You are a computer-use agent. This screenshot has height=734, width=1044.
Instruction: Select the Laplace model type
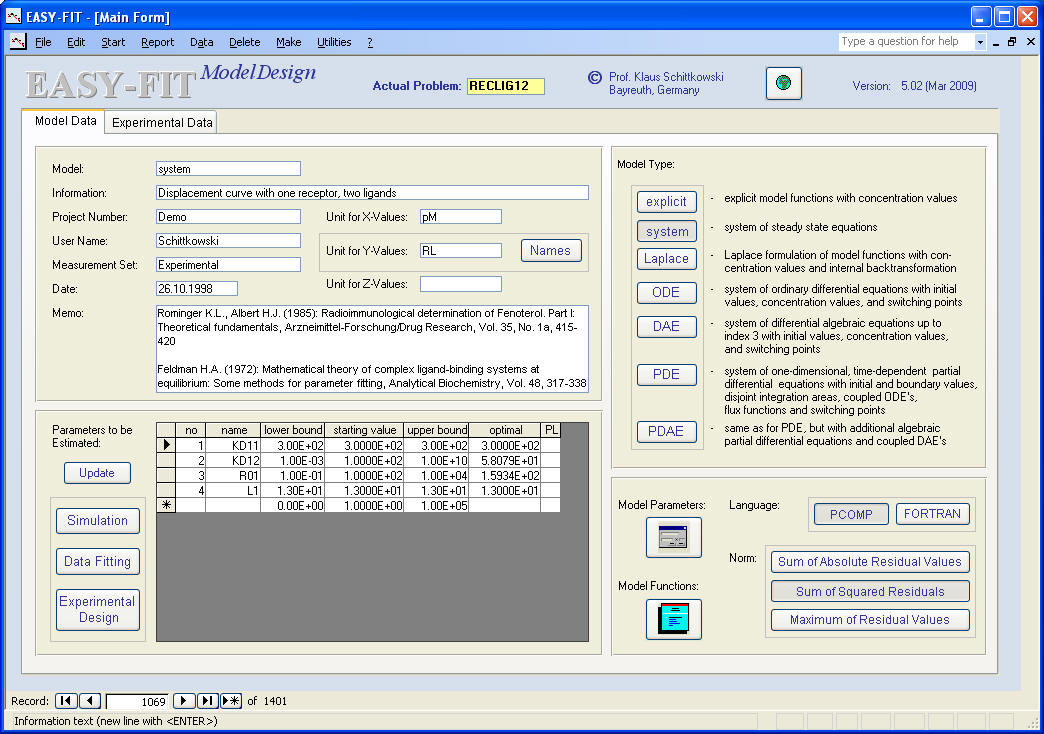click(x=666, y=259)
